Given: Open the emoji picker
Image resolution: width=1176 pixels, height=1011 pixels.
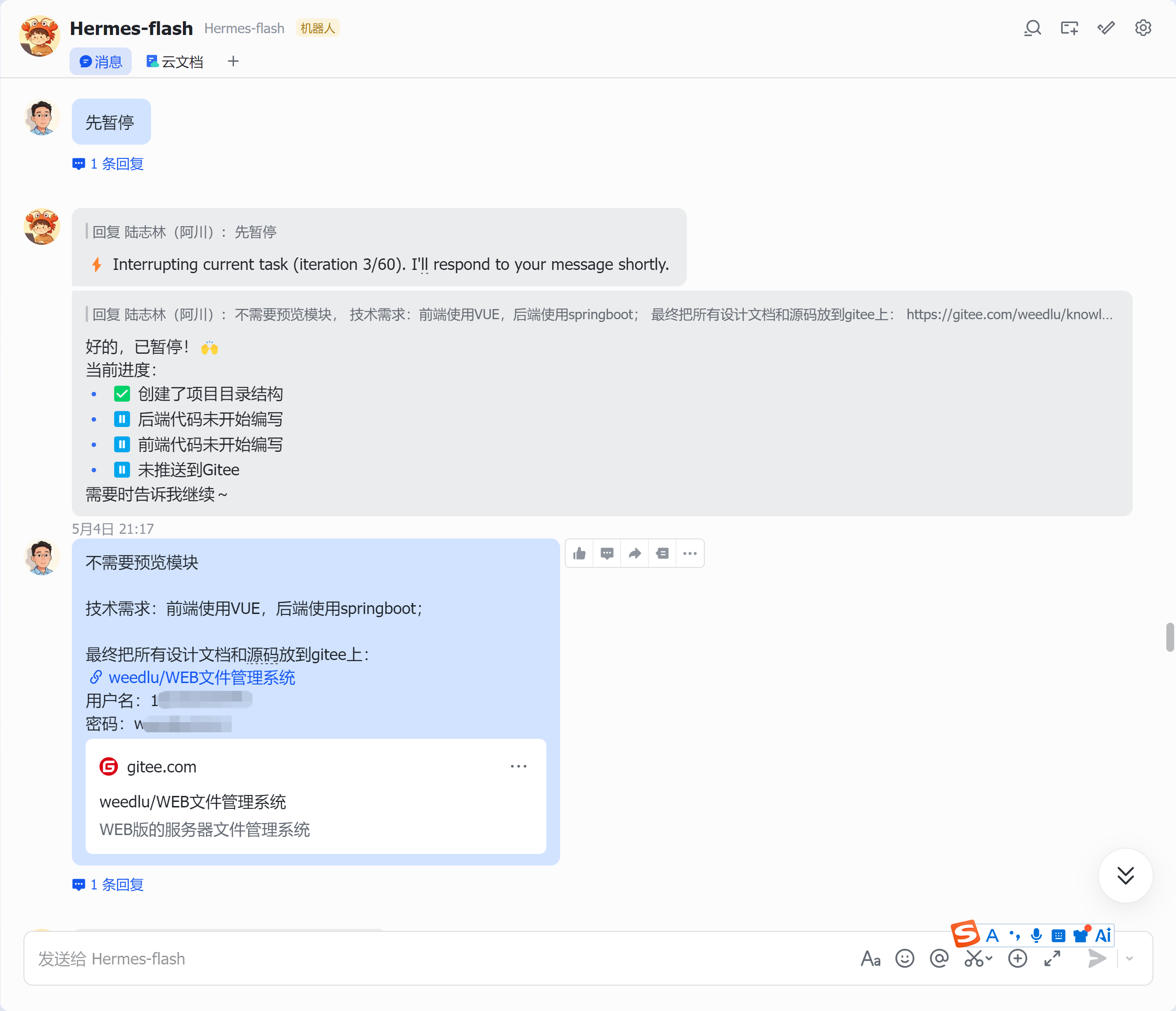Looking at the screenshot, I should (x=905, y=959).
